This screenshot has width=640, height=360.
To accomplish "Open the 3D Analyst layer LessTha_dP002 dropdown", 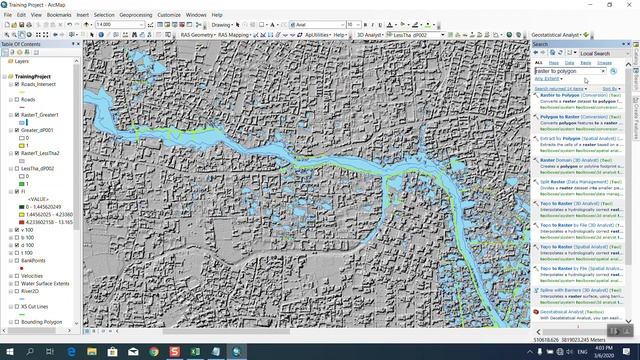I will coord(442,35).
